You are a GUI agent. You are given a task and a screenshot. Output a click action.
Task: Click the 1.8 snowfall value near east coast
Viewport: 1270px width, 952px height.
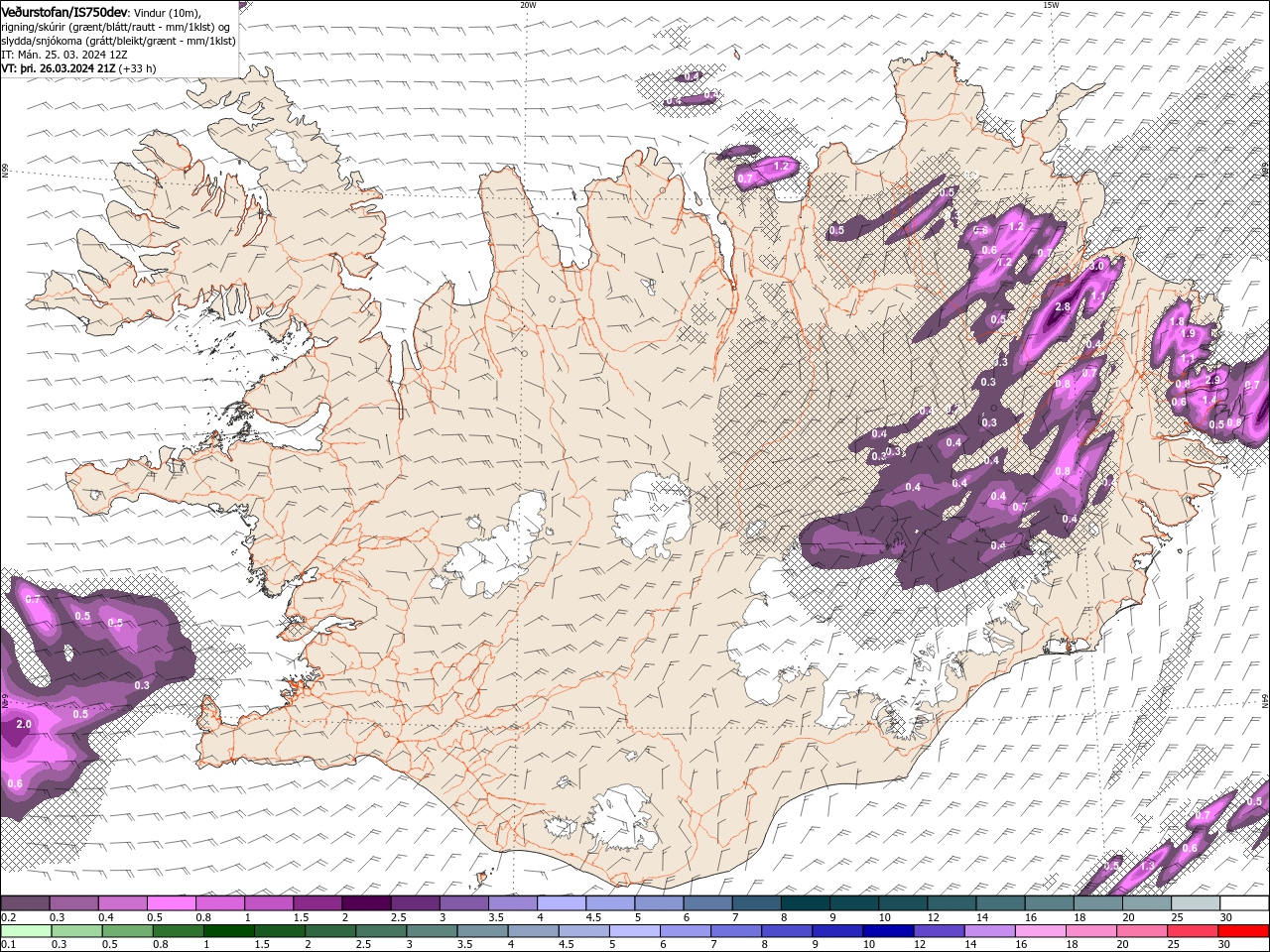click(x=1178, y=322)
